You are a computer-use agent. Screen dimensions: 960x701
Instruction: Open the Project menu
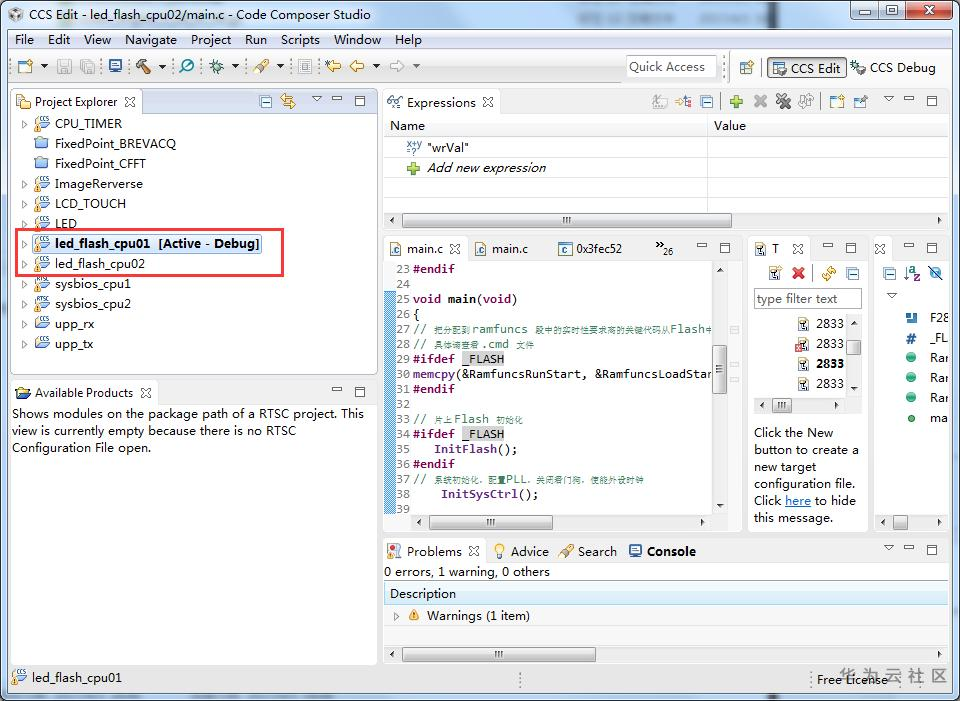pyautogui.click(x=211, y=40)
